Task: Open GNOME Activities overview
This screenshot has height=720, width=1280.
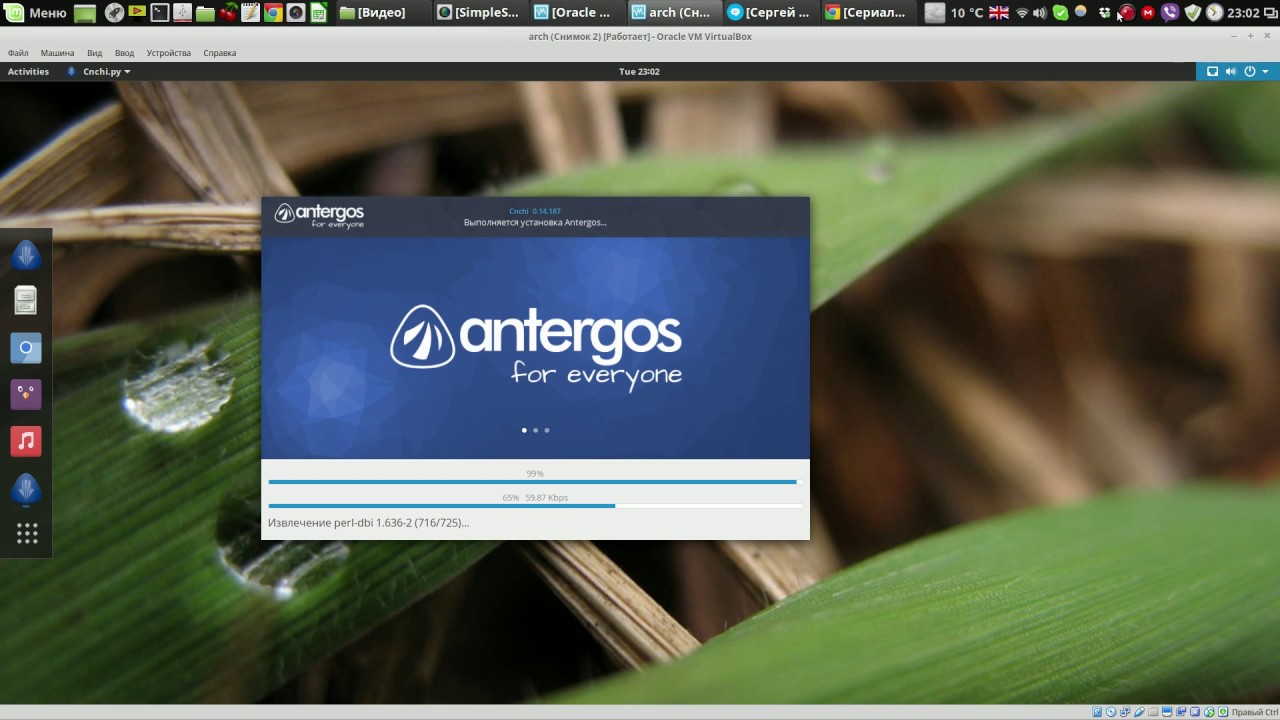Action: (28, 71)
